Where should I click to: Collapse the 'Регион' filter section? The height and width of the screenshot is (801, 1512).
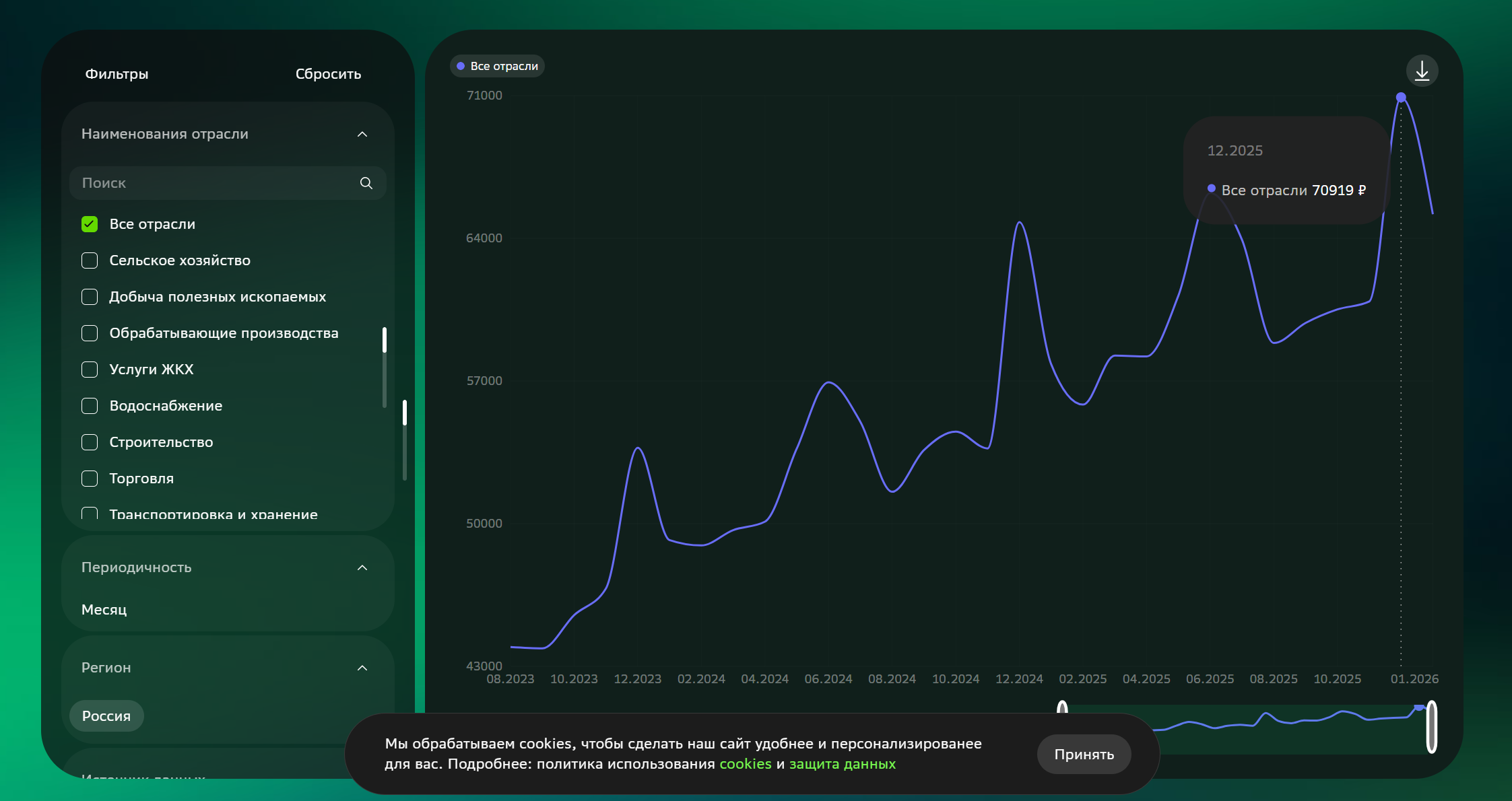click(x=362, y=668)
